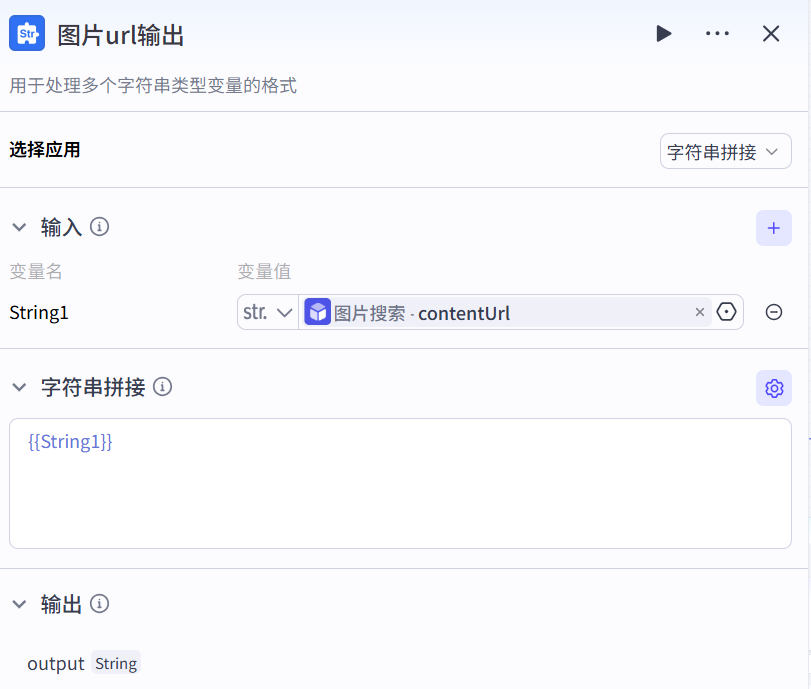This screenshot has height=689, width=811.
Task: Add a new input variable with plus button
Action: (x=773, y=228)
